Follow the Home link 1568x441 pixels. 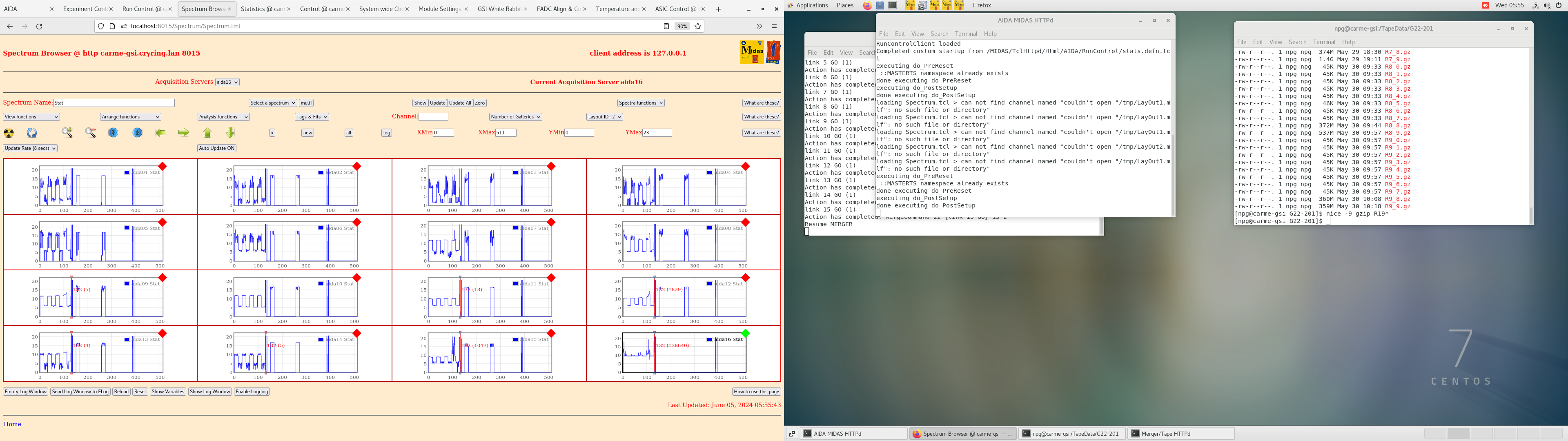[x=12, y=424]
